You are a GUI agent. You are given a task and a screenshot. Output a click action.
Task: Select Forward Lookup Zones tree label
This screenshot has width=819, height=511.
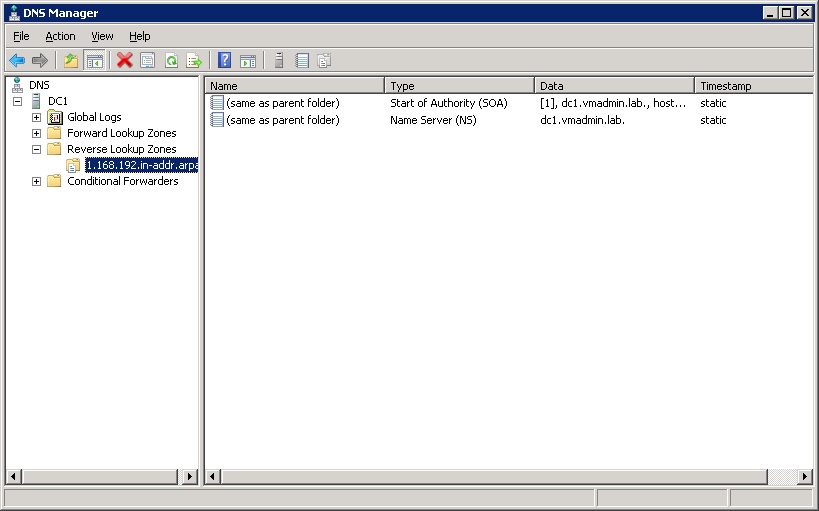(122, 133)
